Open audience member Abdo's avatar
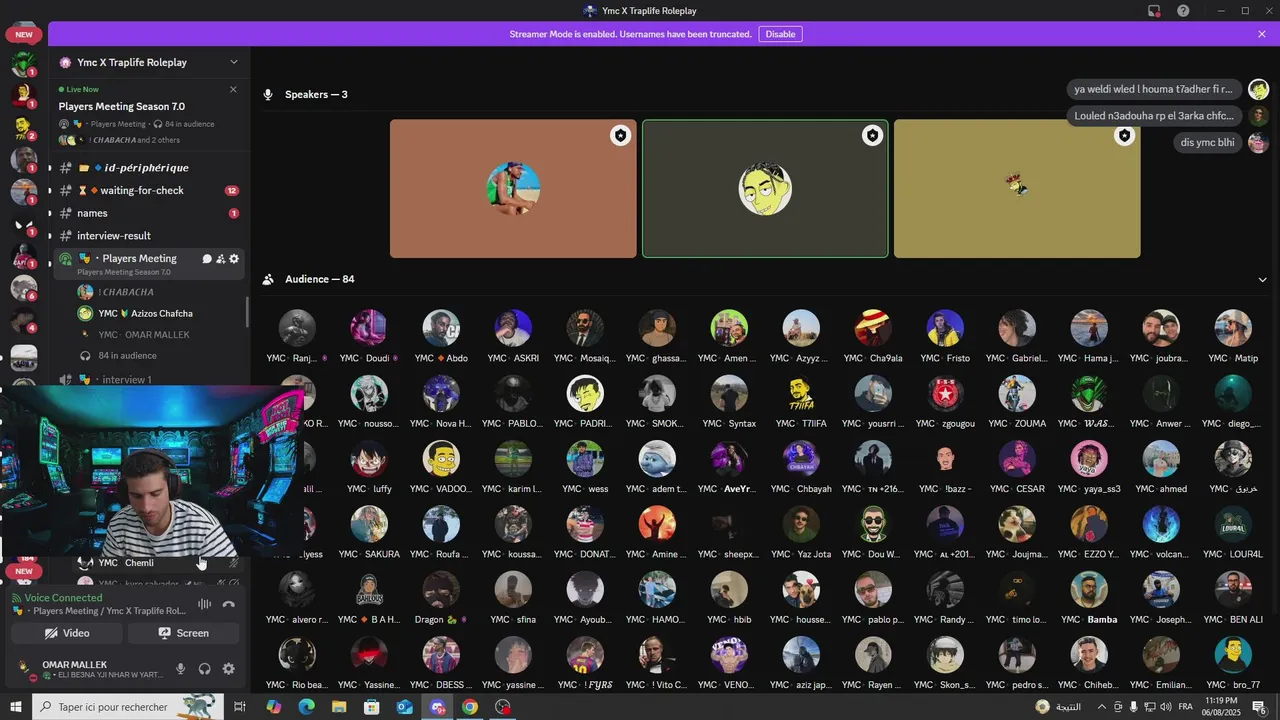1280x720 pixels. [441, 328]
